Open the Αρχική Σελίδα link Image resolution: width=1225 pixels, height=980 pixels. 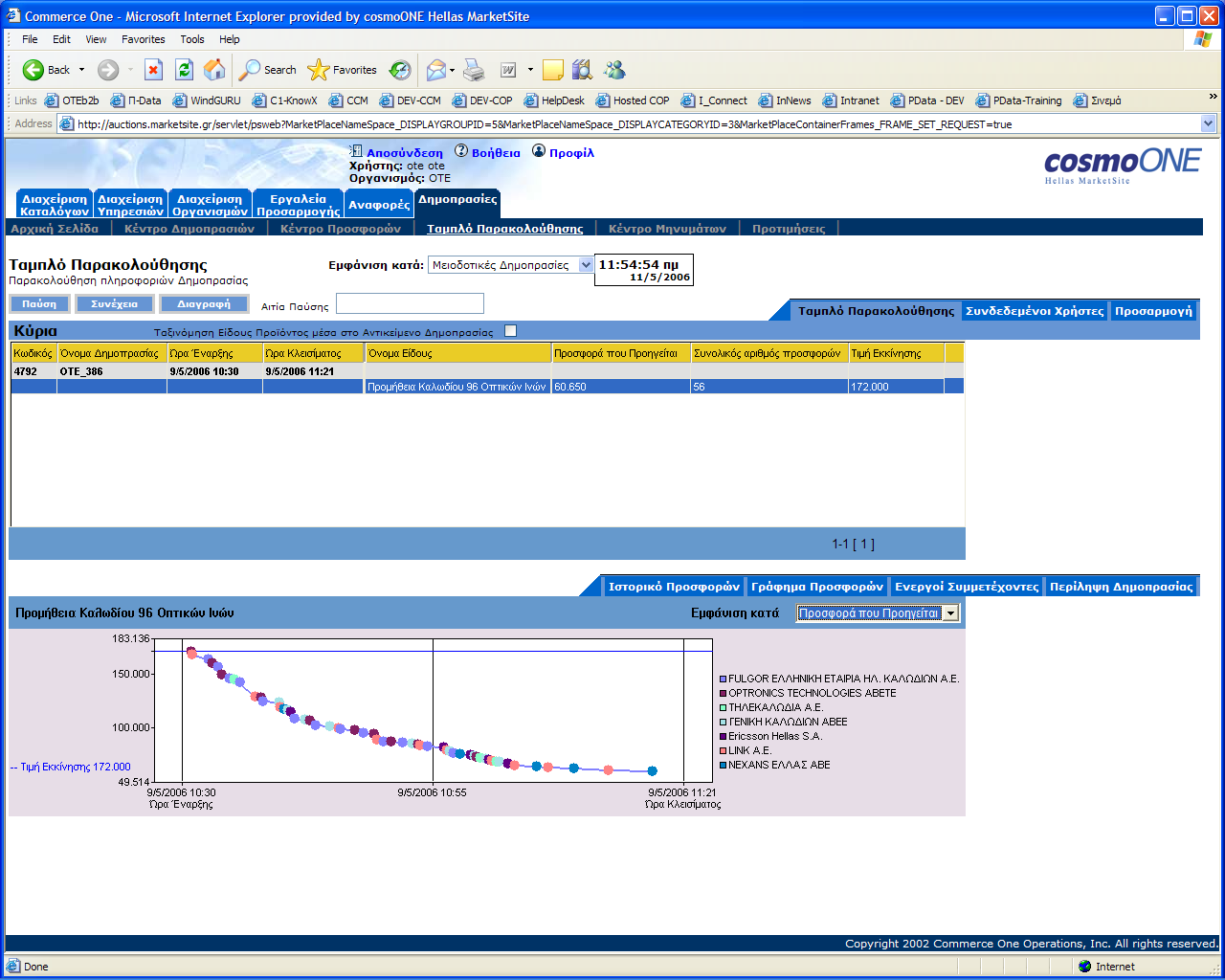coord(55,229)
